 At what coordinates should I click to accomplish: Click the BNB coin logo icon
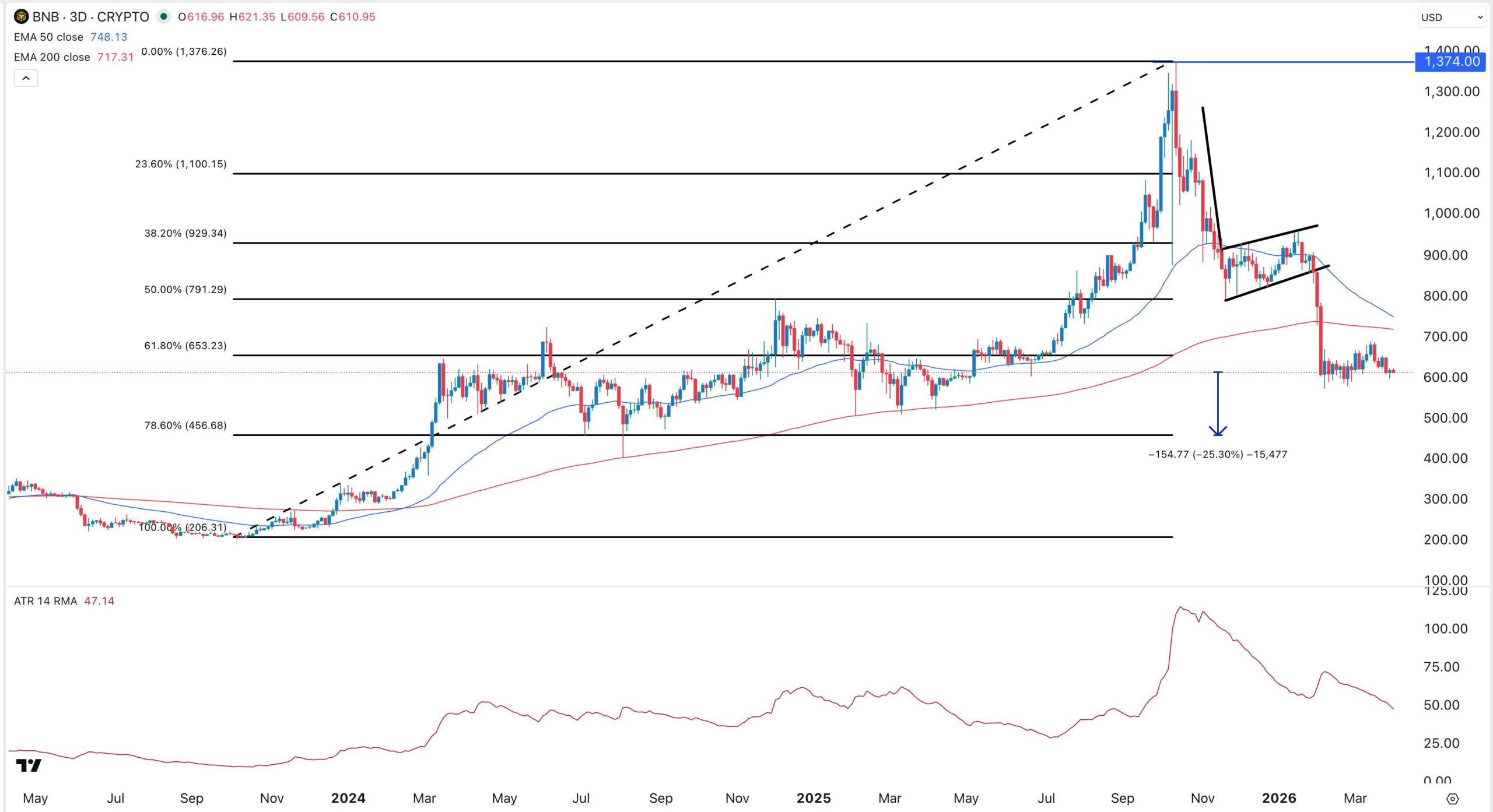tap(22, 16)
